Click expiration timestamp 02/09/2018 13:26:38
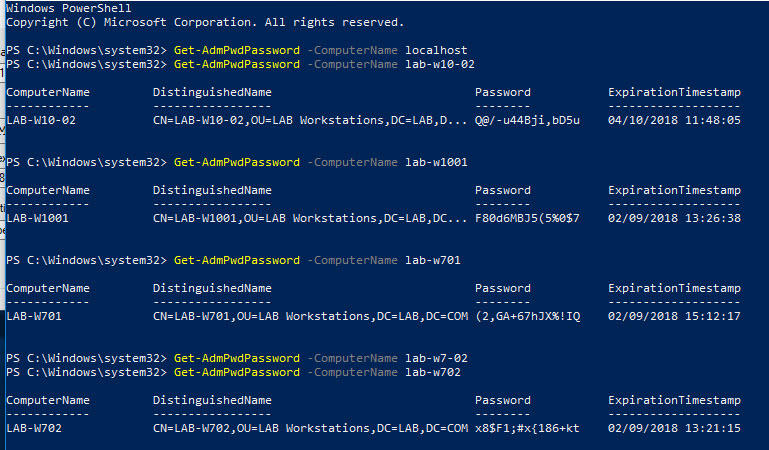This screenshot has height=450, width=769. point(674,218)
